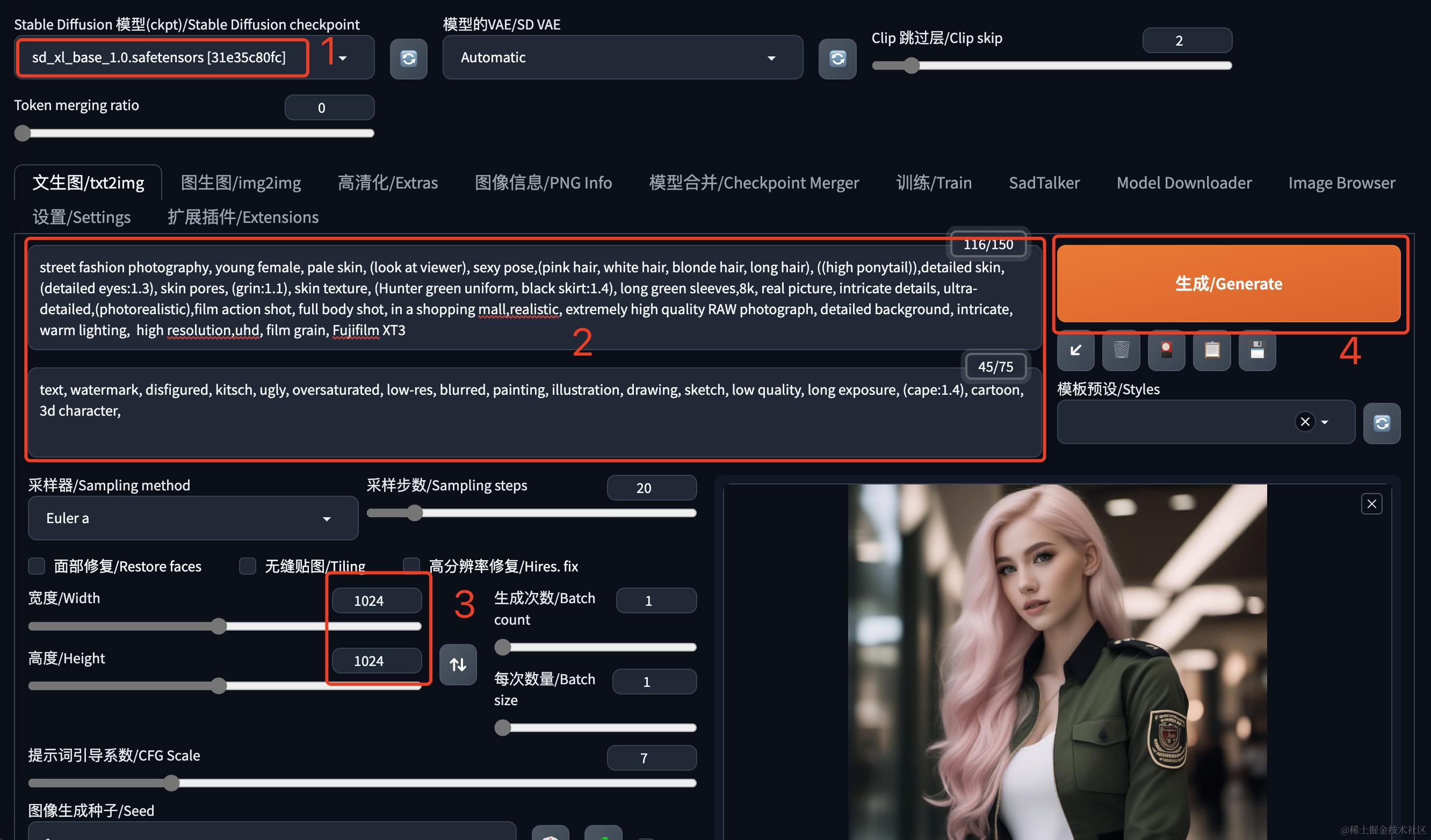Refresh the Stable Diffusion checkpoint list
The width and height of the screenshot is (1431, 840).
point(408,59)
